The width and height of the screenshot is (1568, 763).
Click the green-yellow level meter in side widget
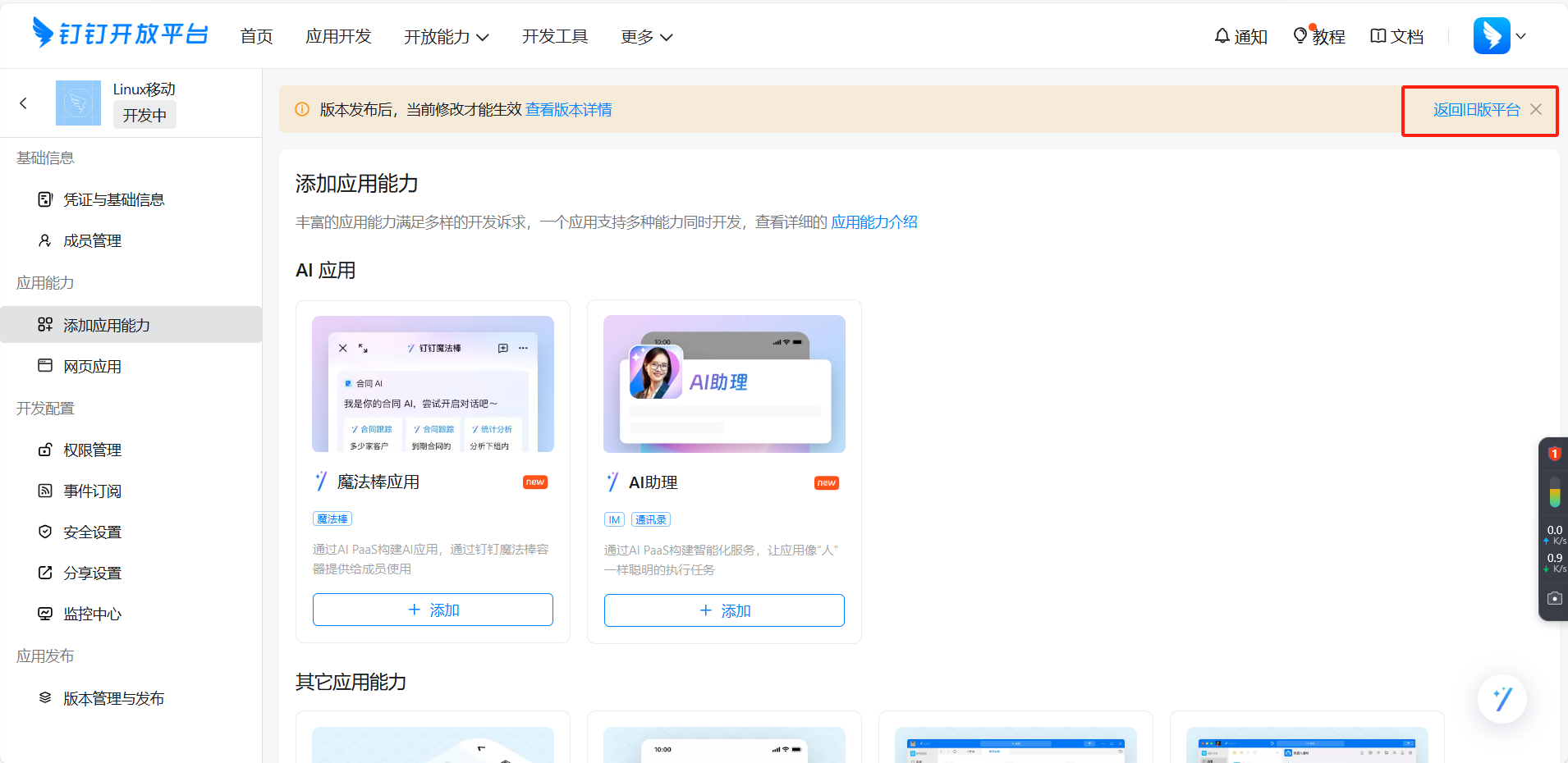click(1554, 491)
